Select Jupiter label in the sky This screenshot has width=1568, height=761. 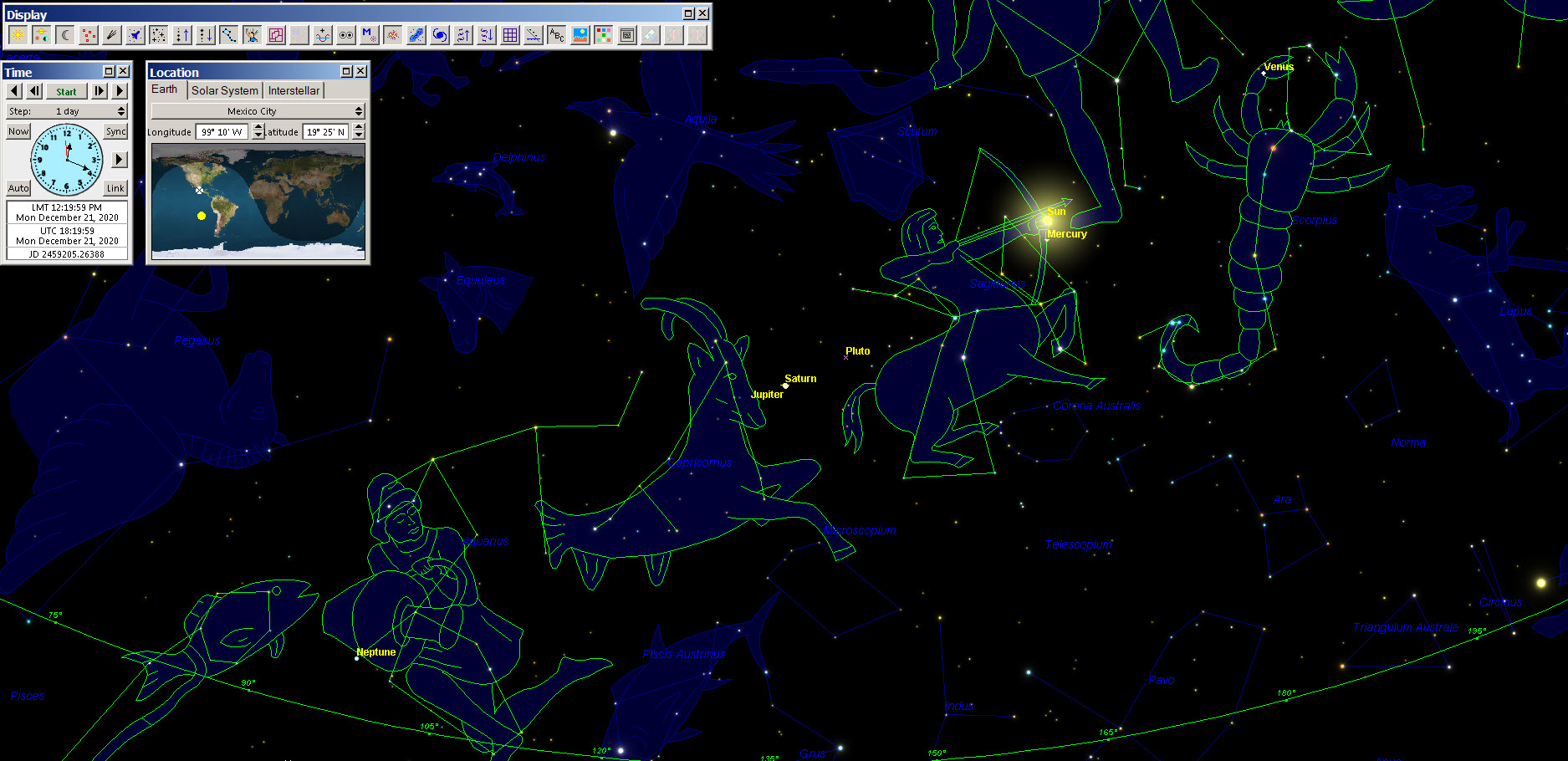[767, 395]
